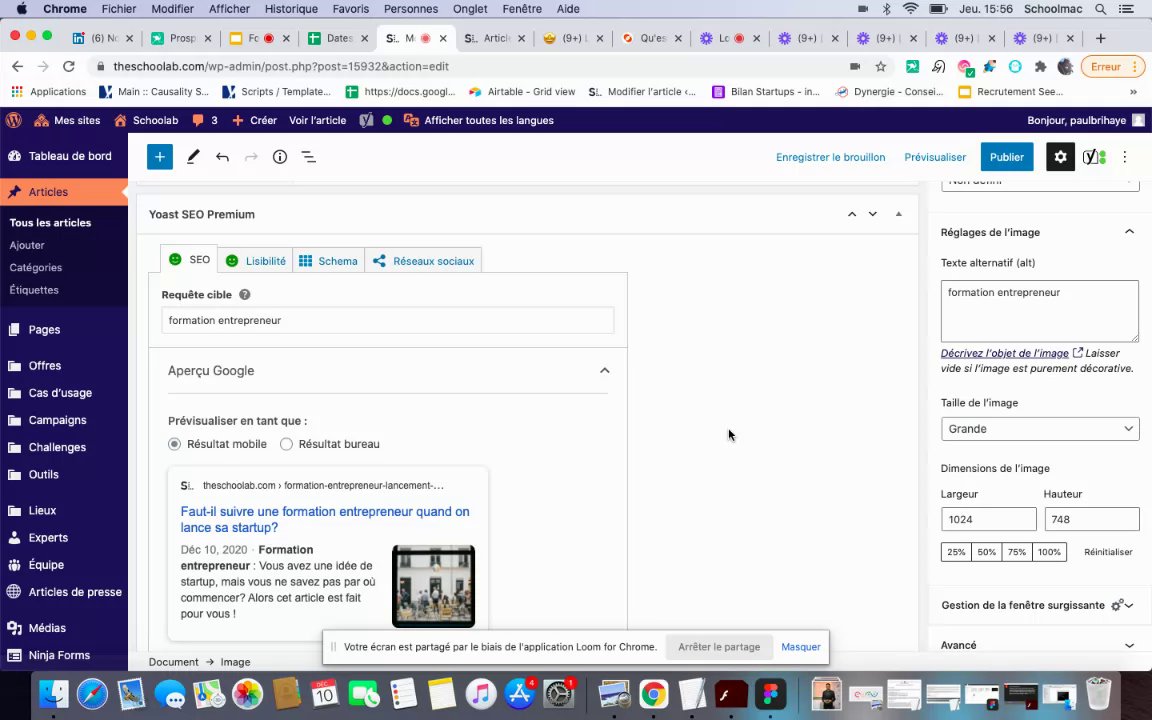This screenshot has width=1152, height=720.
Task: Open a new Chrome tab
Action: (1100, 38)
